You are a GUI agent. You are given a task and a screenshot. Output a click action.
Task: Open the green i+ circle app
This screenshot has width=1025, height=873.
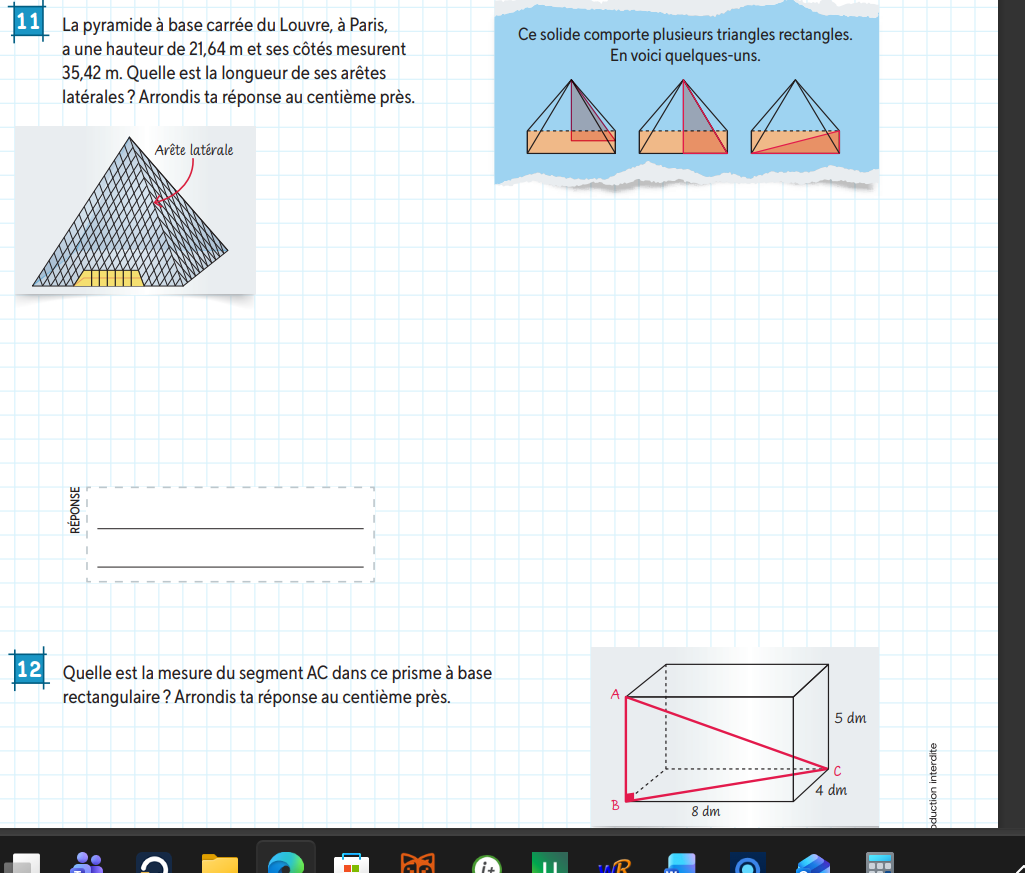click(x=486, y=864)
